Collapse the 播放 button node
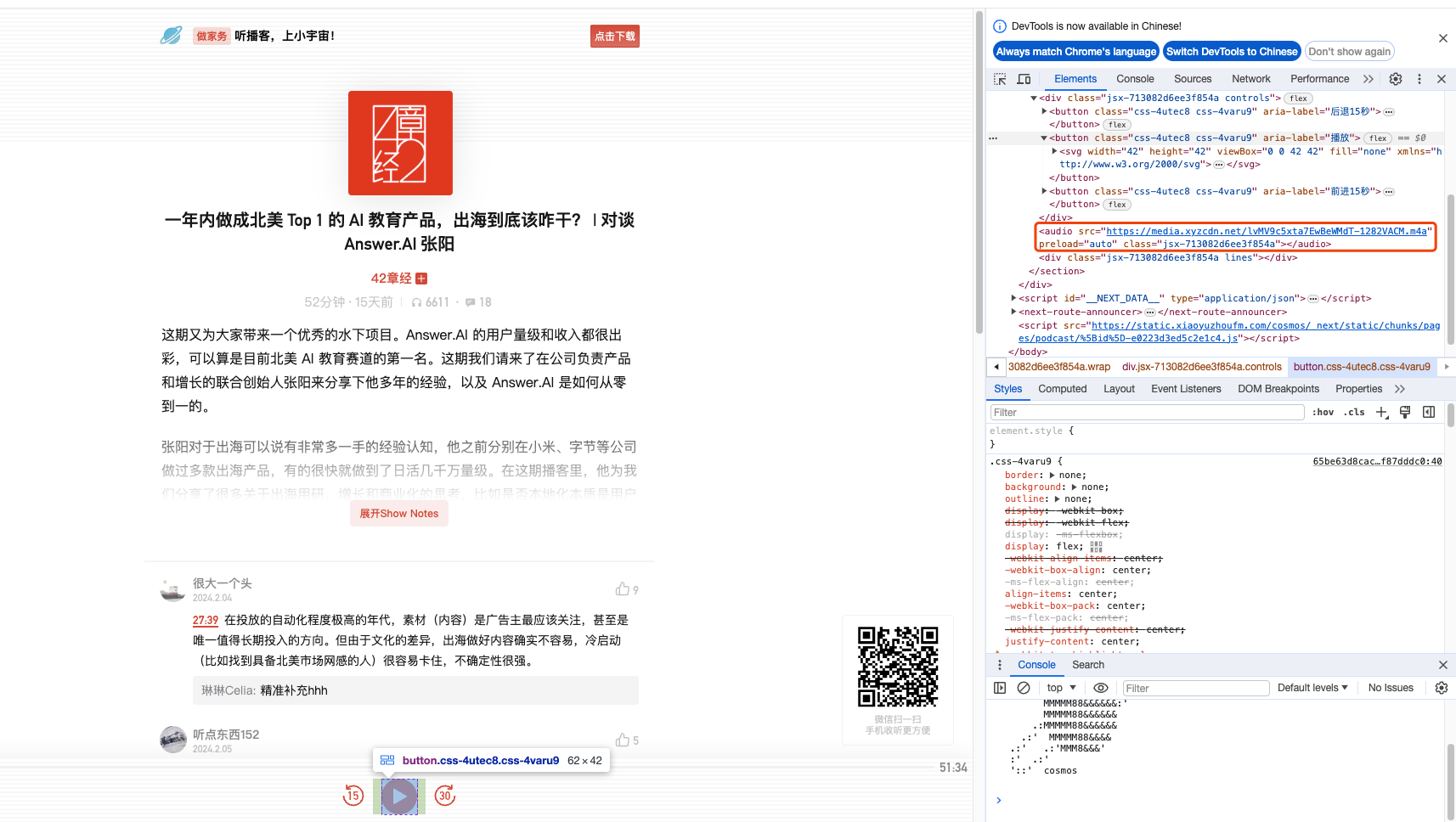 click(x=1045, y=138)
